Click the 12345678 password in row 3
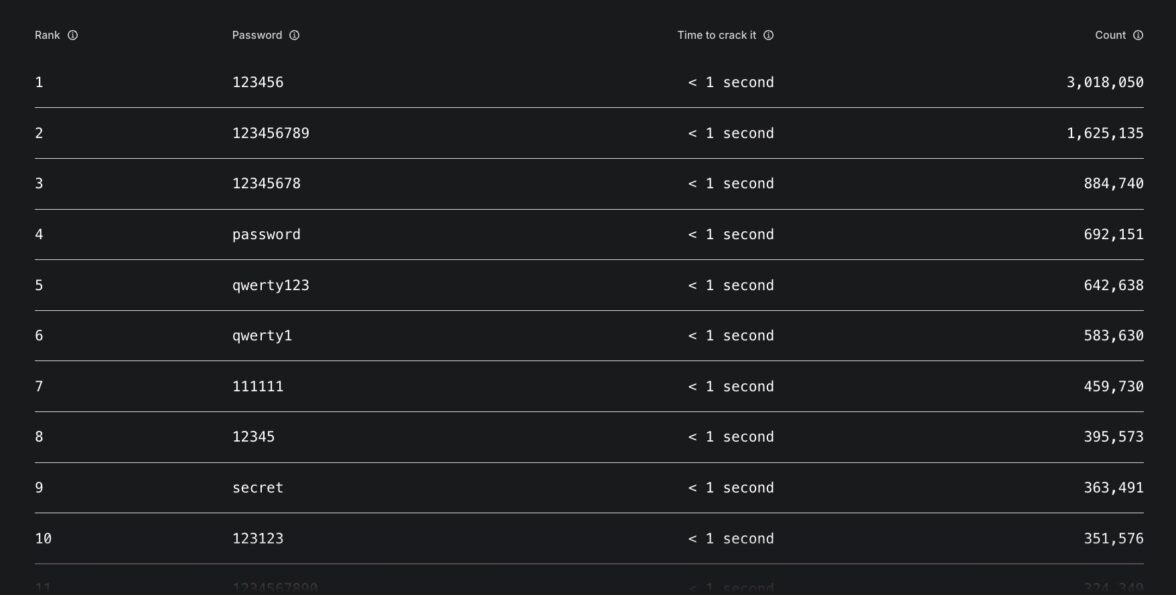 click(266, 183)
